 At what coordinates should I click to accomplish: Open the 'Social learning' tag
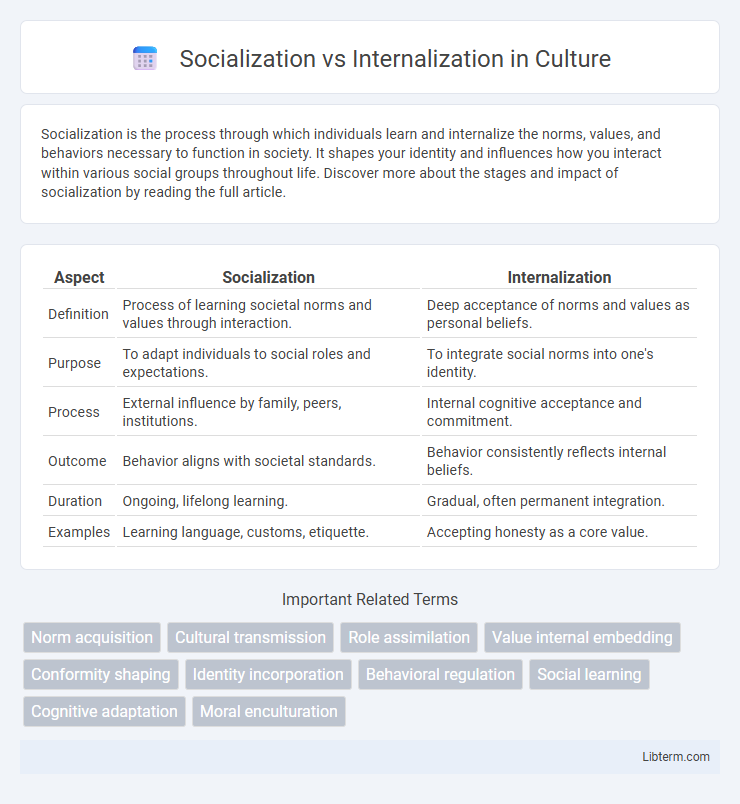click(589, 674)
